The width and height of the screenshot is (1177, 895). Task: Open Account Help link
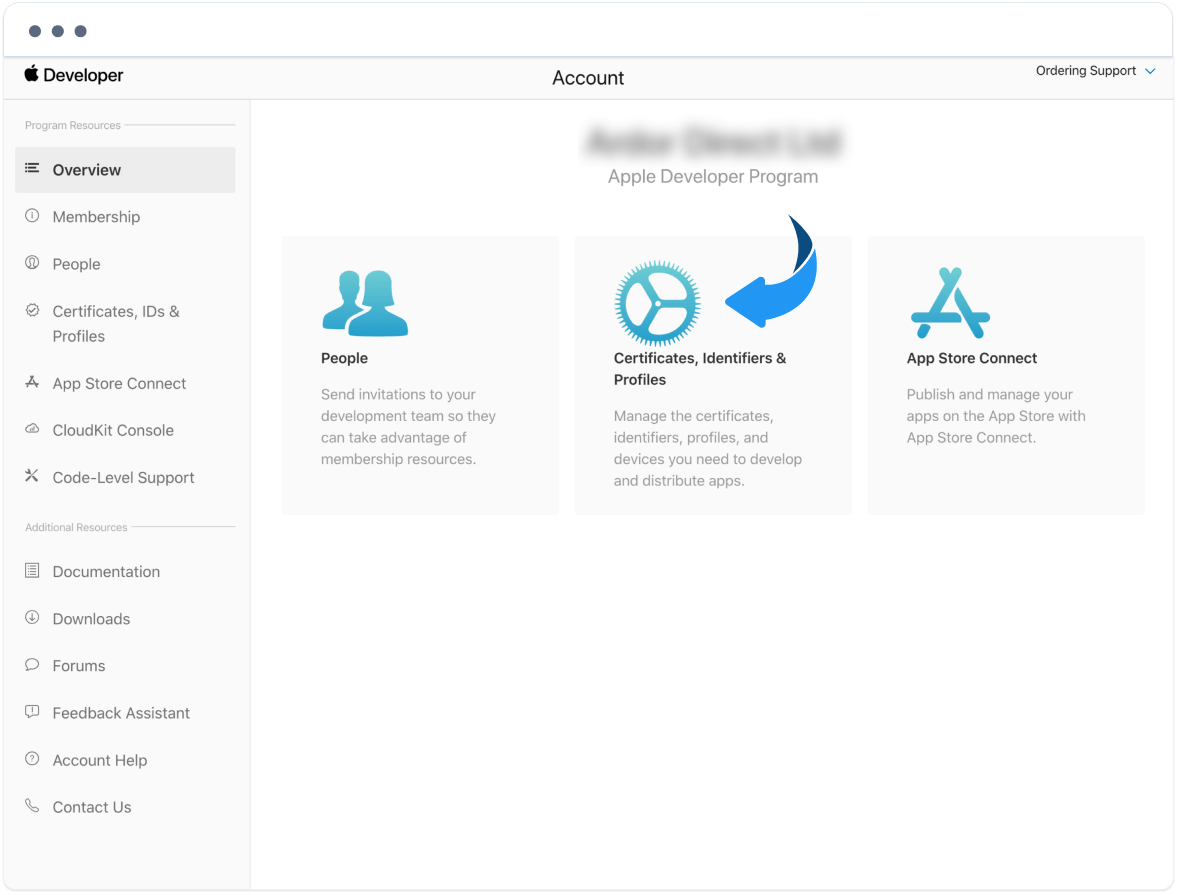pyautogui.click(x=100, y=761)
